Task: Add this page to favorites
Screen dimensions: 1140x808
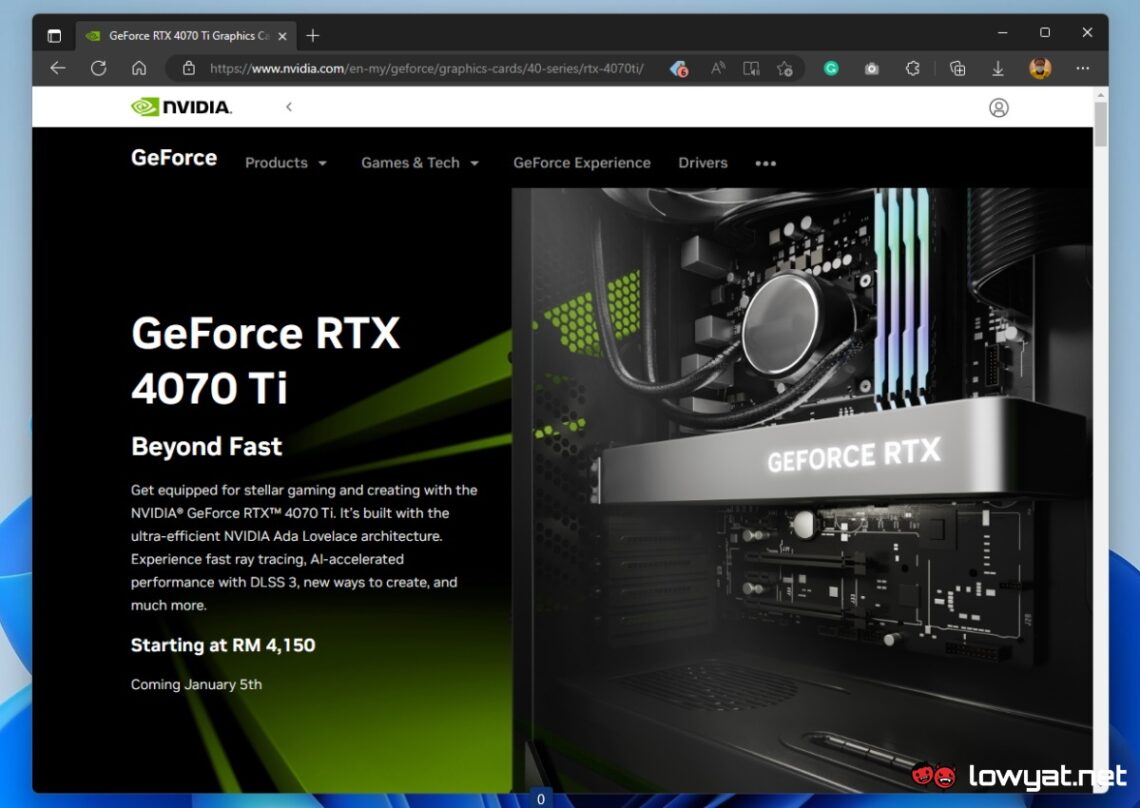Action: pos(786,68)
